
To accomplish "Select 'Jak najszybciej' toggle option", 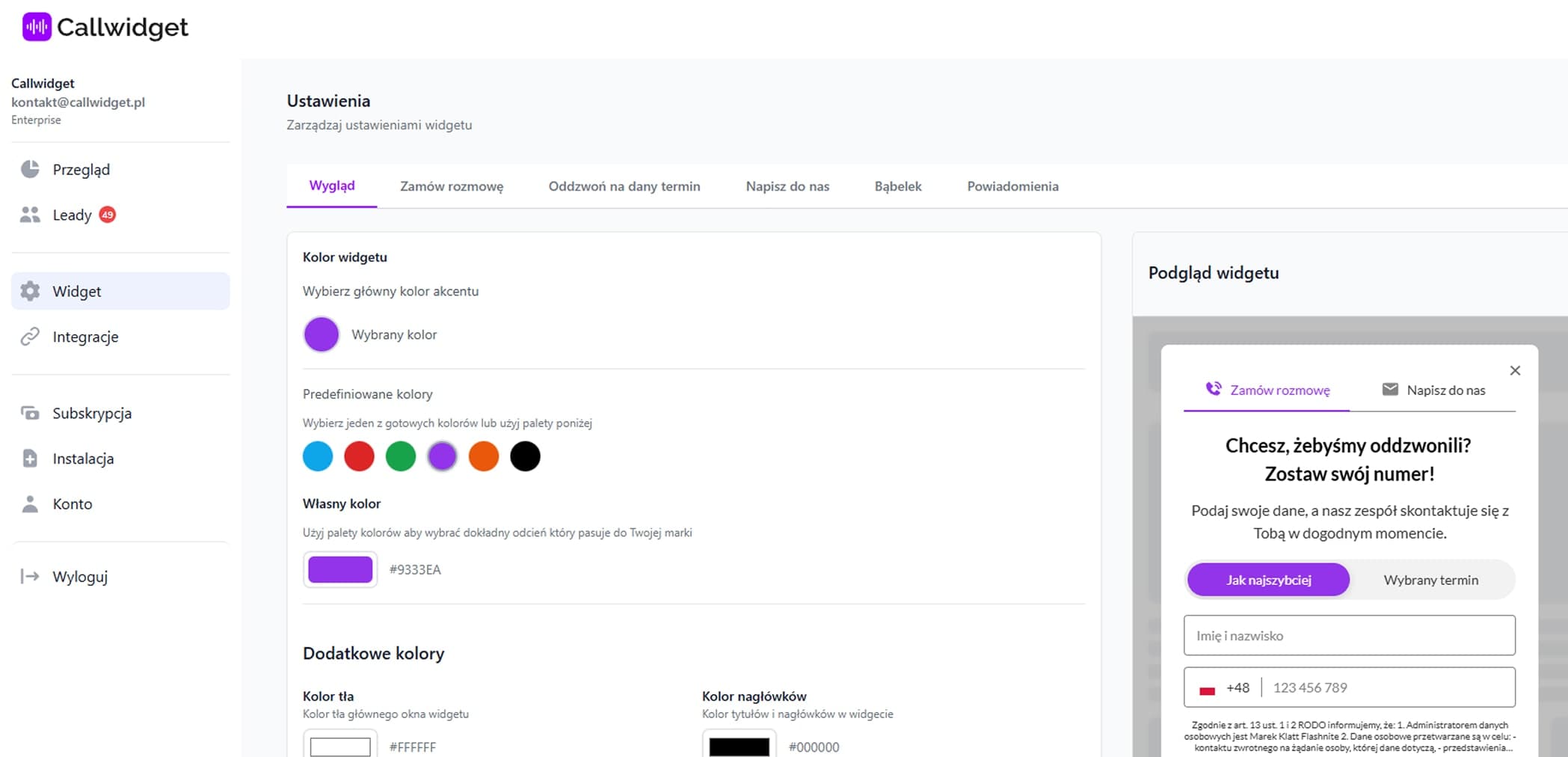I will (x=1268, y=580).
